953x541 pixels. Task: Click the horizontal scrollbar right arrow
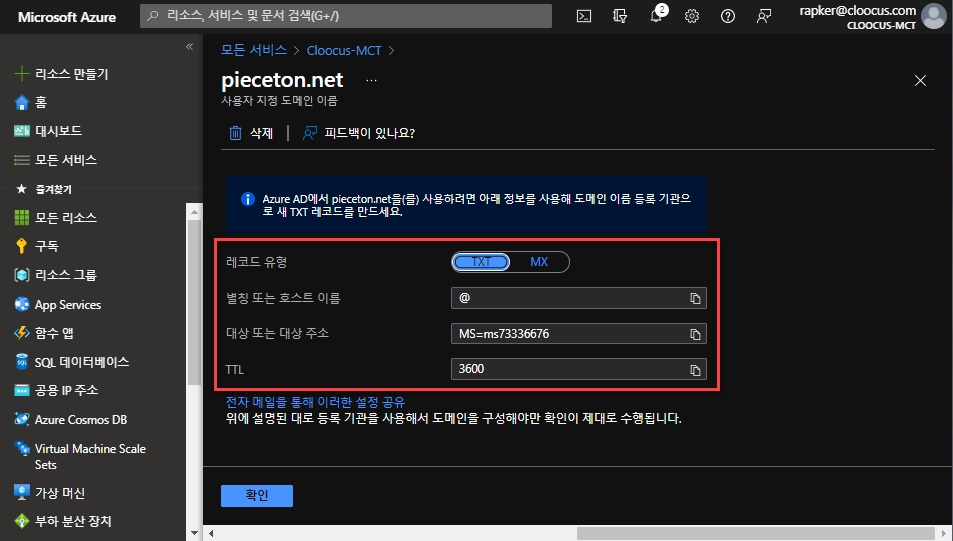(944, 533)
